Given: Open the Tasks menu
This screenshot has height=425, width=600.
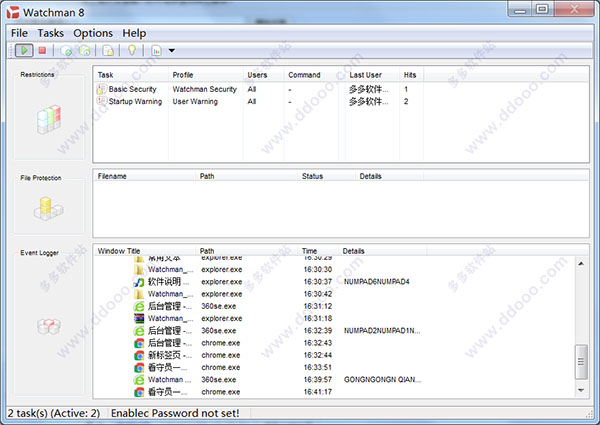Looking at the screenshot, I should [x=51, y=33].
